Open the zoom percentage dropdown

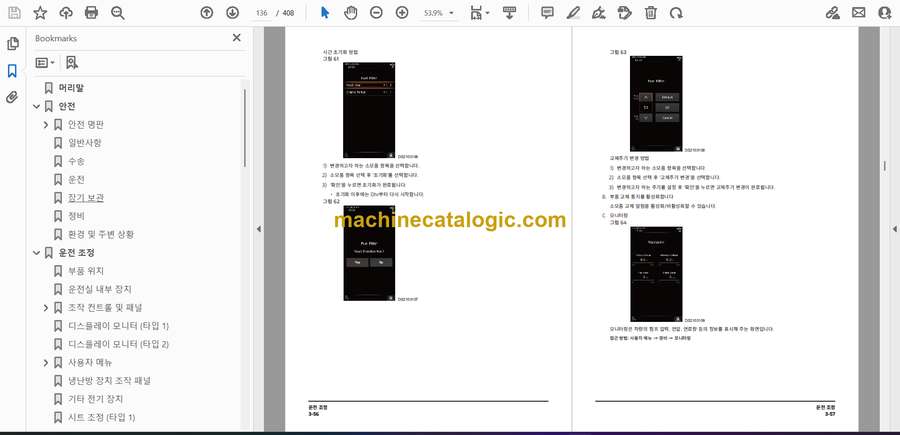click(452, 13)
